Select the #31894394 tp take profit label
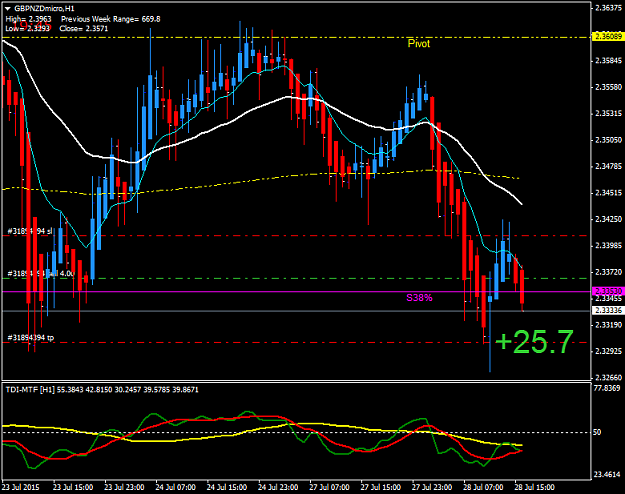Image resolution: width=625 pixels, height=494 pixels. [31, 337]
